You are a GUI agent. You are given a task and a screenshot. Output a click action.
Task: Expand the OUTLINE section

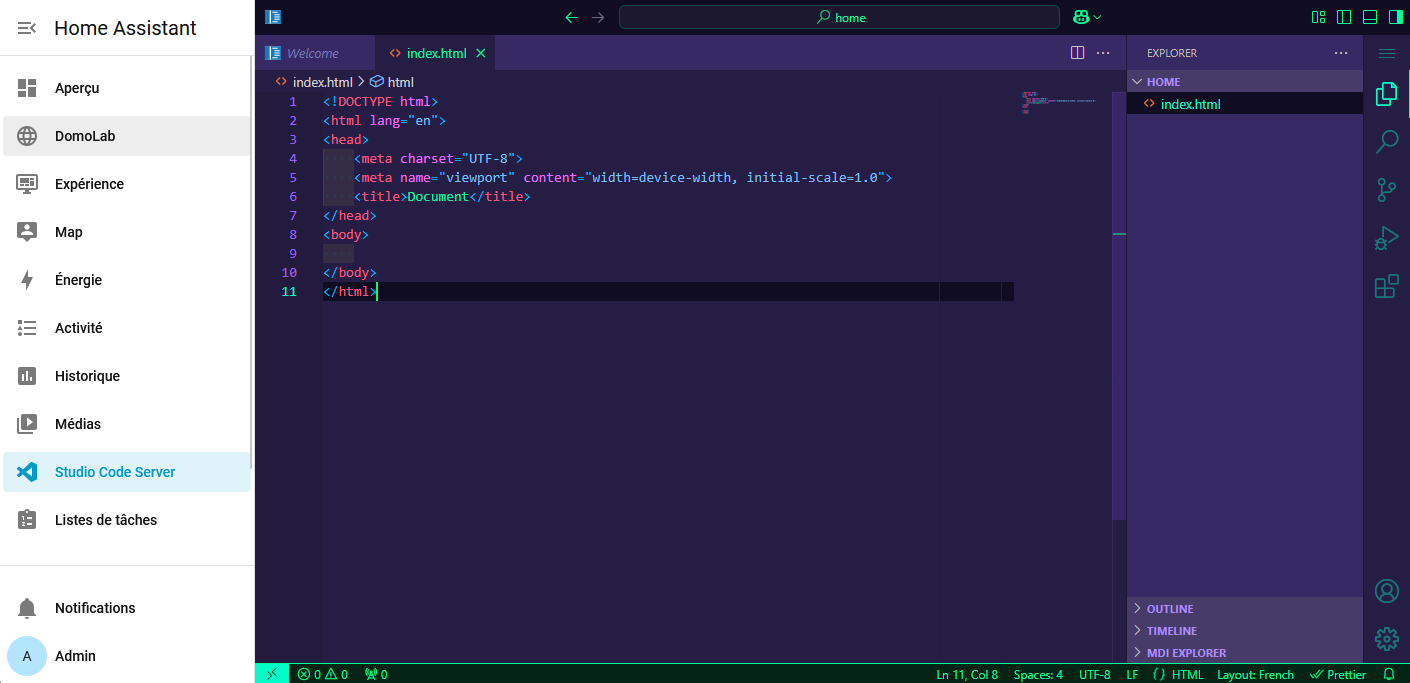point(1169,609)
